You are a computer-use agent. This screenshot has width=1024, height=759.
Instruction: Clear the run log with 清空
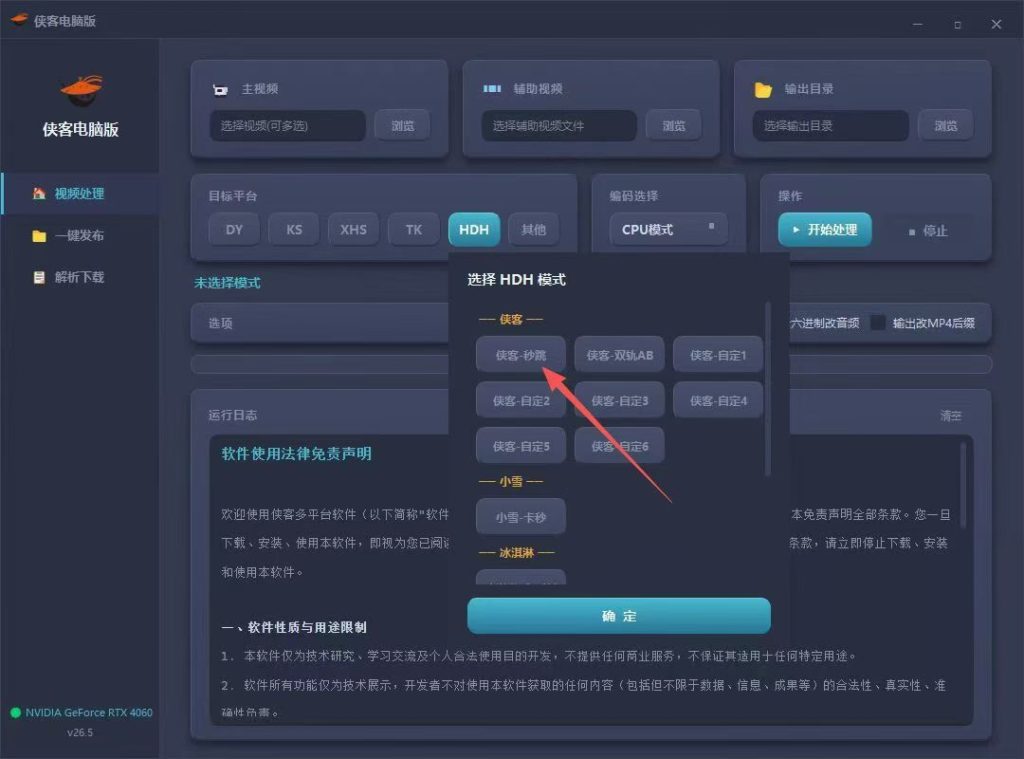951,415
